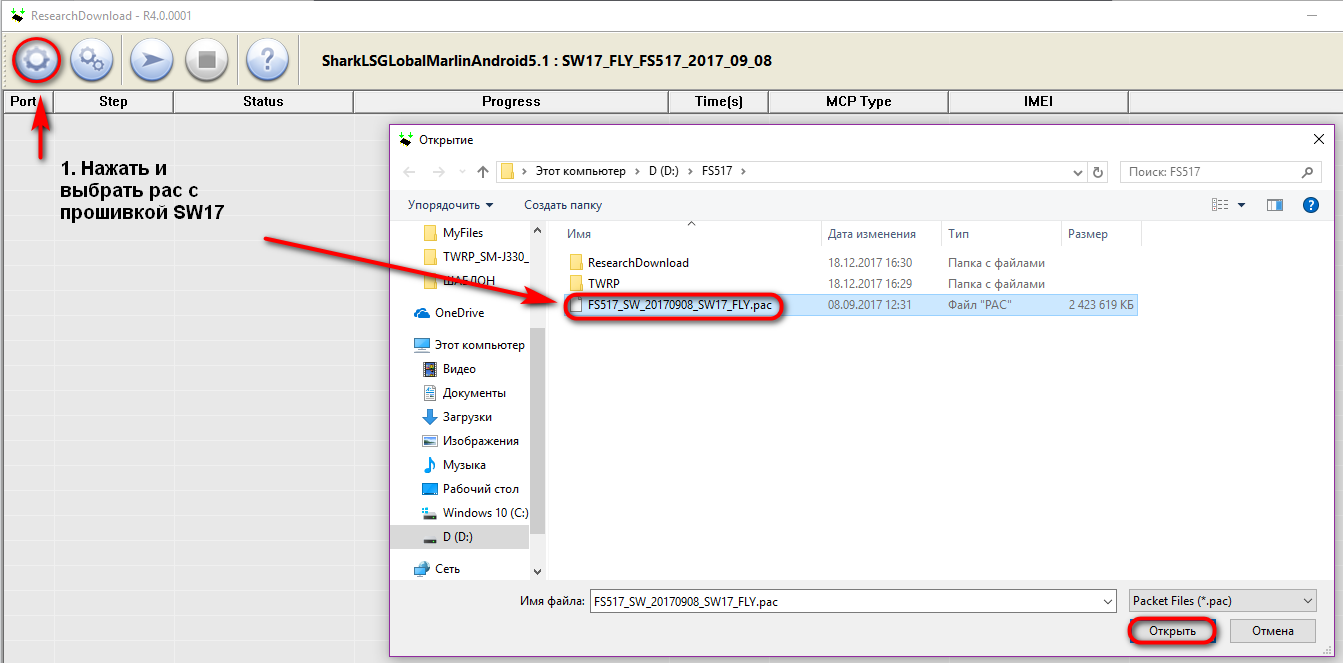
Task: Click the Time(s) column header
Action: 719,101
